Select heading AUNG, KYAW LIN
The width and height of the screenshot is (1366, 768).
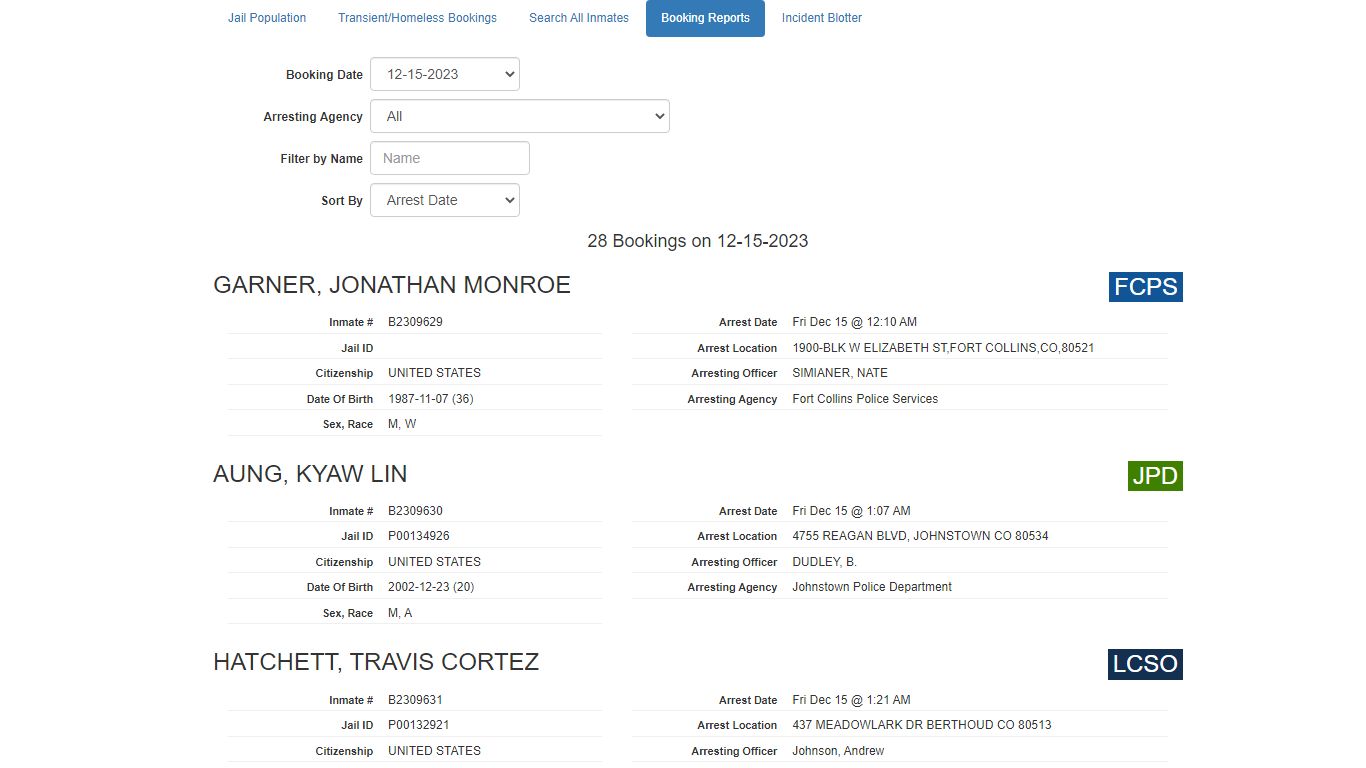click(310, 474)
